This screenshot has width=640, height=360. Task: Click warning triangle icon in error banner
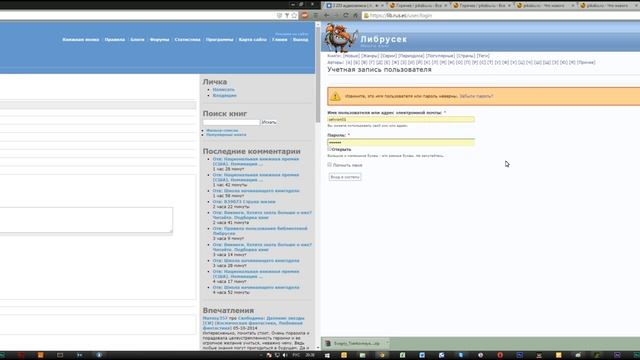click(x=335, y=96)
